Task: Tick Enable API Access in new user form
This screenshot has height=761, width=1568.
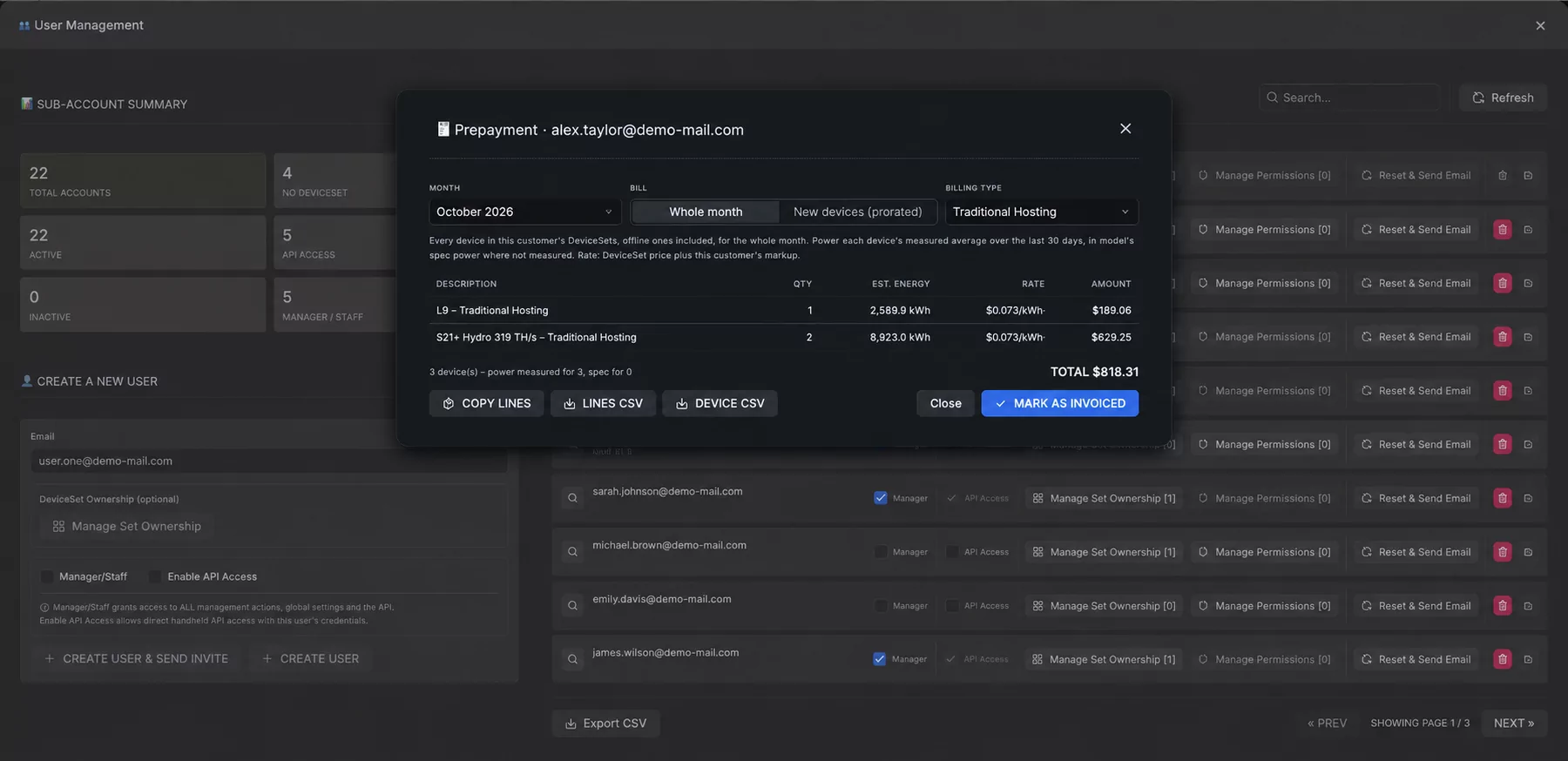Action: 155,576
